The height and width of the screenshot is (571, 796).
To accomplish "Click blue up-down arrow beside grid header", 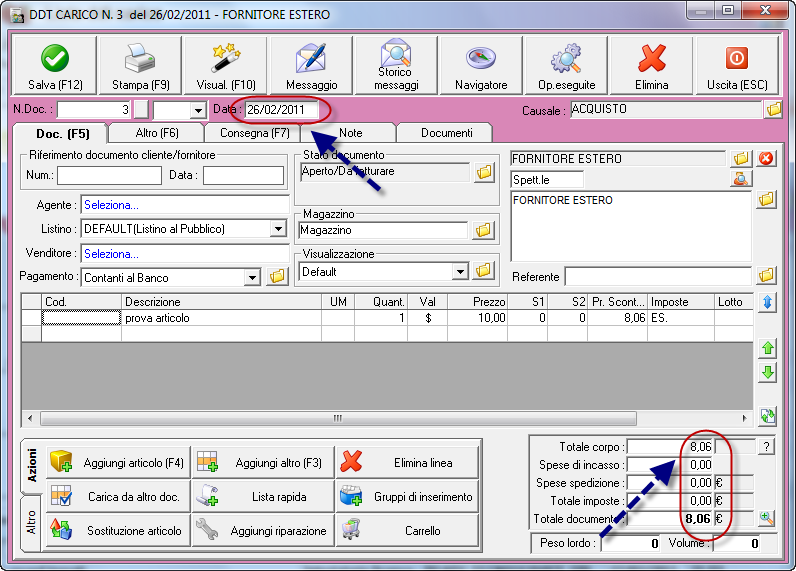I will coord(768,303).
